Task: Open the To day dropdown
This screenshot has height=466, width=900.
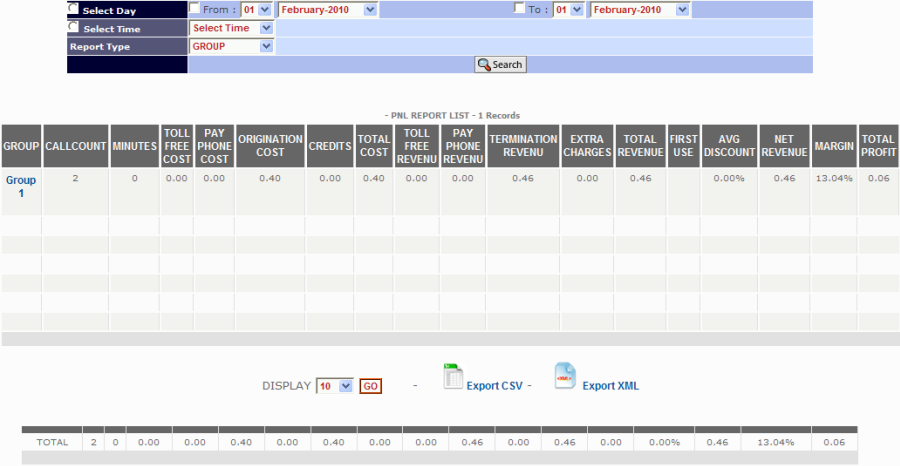Action: 569,10
